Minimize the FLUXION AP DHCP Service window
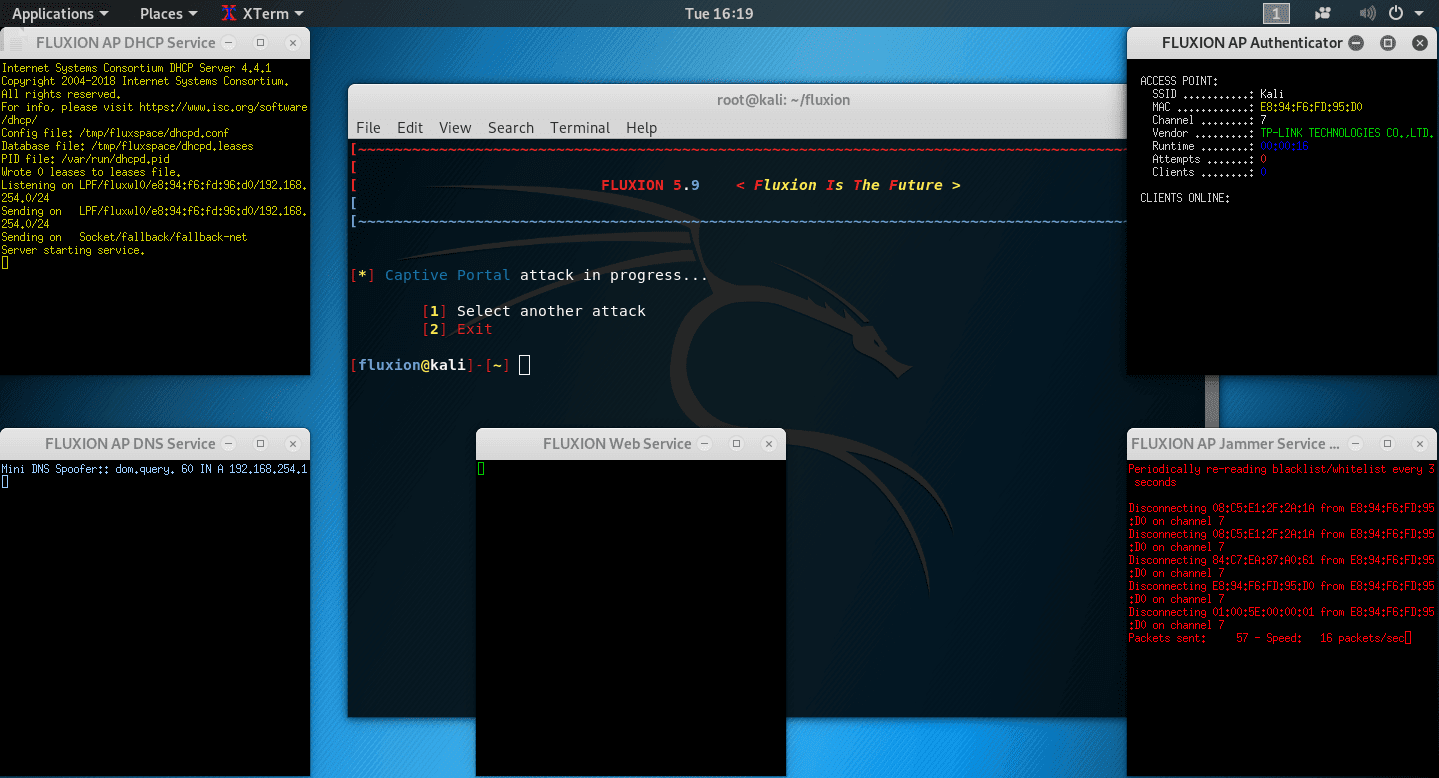The width and height of the screenshot is (1439, 778). click(229, 43)
